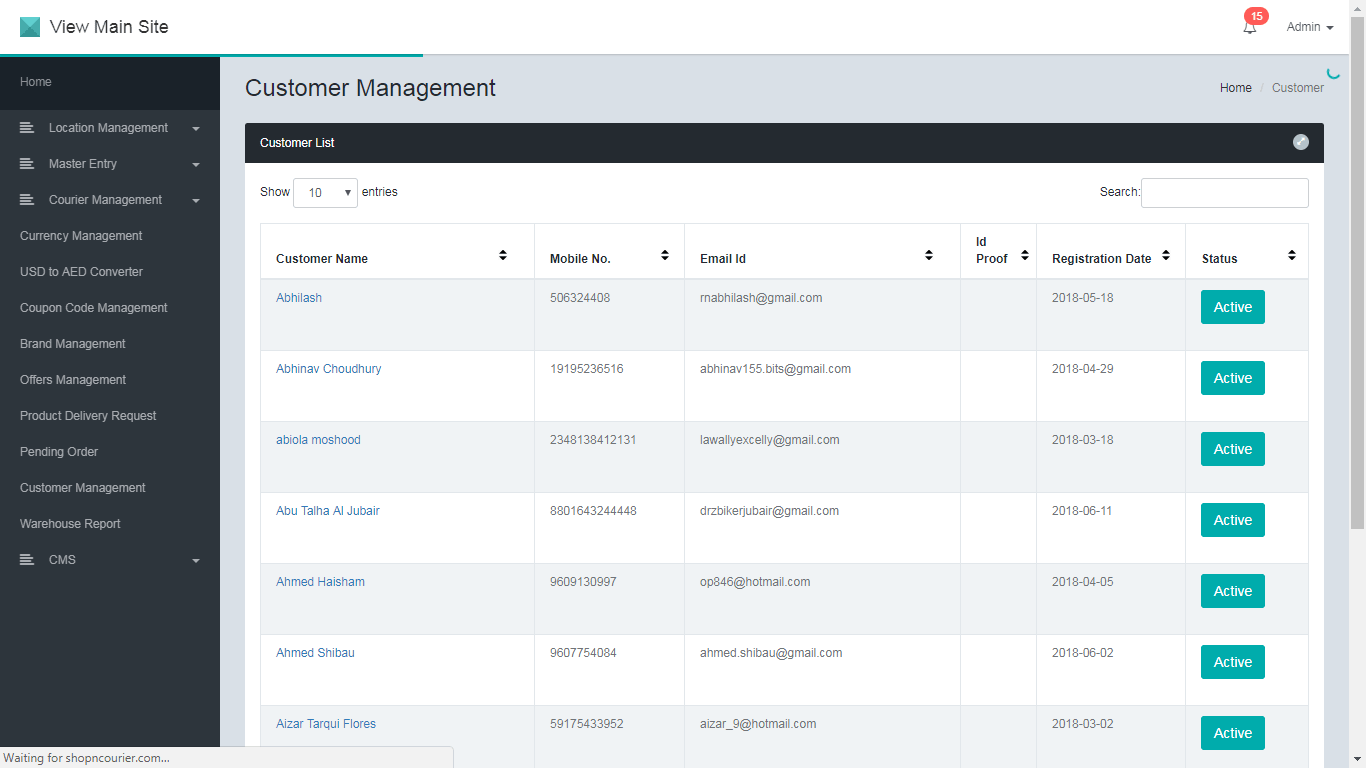Sort by Id Proof column arrows
Viewport: 1366px width, 768px height.
click(x=1025, y=256)
